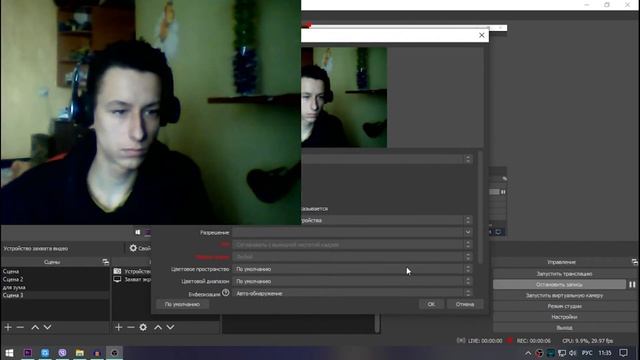This screenshot has height=360, width=640.
Task: Open File Explorer from the taskbar
Action: pyautogui.click(x=80, y=353)
